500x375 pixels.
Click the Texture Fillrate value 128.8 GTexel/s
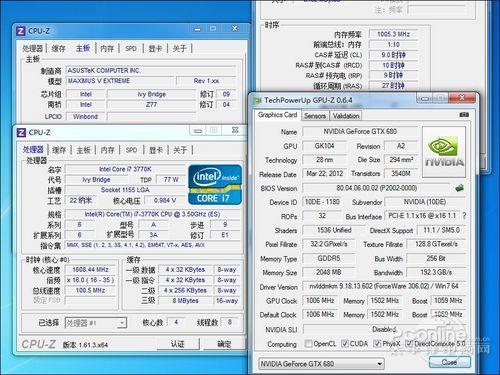[436, 244]
